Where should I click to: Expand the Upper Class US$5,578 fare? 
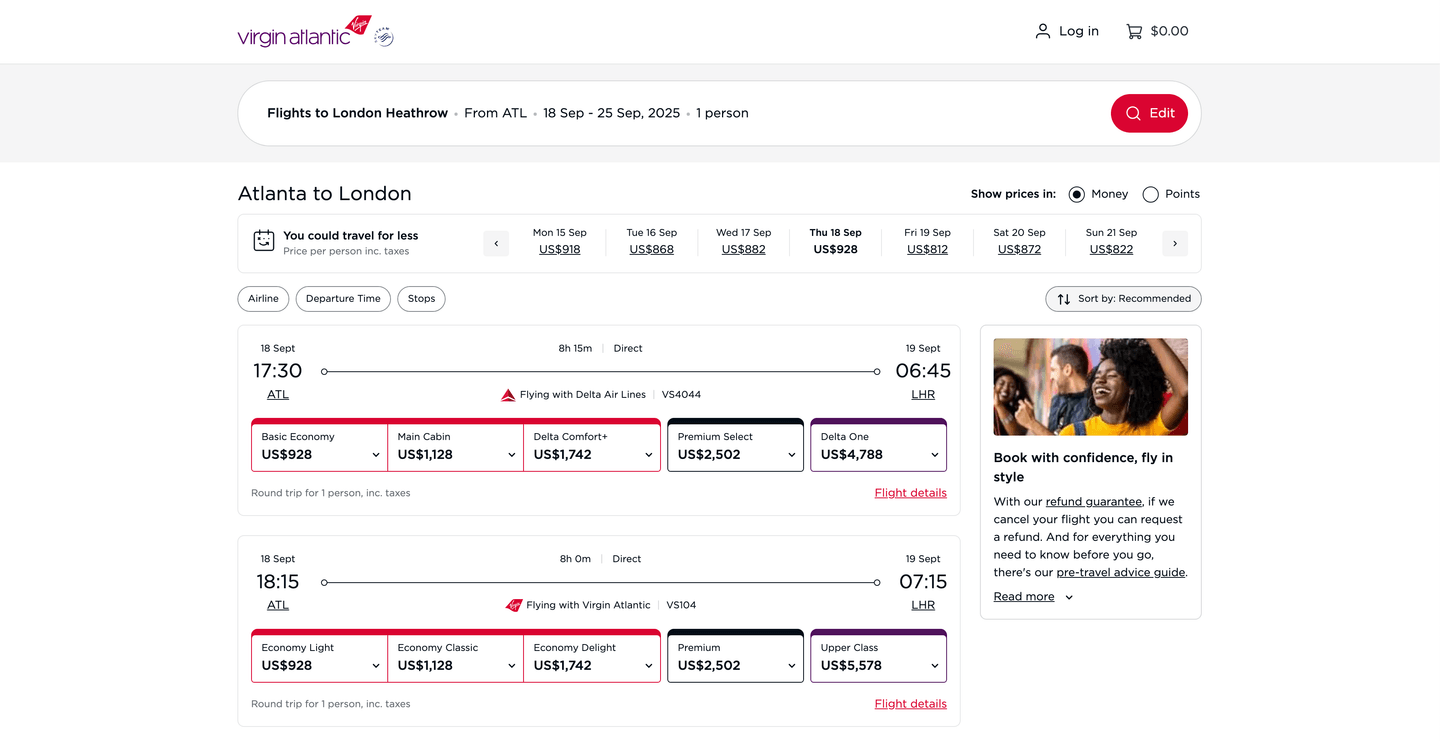point(878,657)
